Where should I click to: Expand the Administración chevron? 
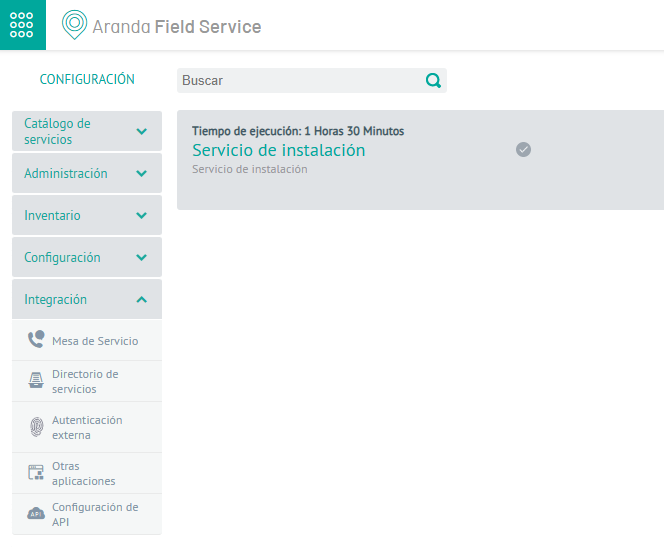(x=142, y=173)
